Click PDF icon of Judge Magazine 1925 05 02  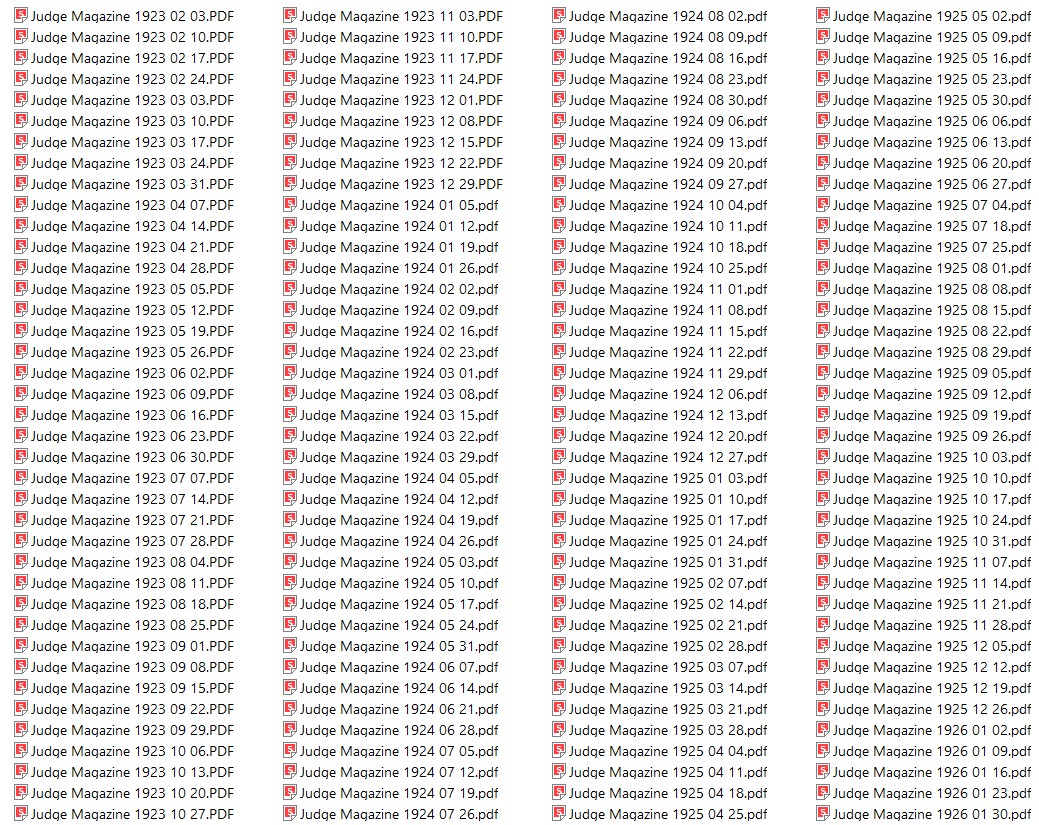coord(823,15)
